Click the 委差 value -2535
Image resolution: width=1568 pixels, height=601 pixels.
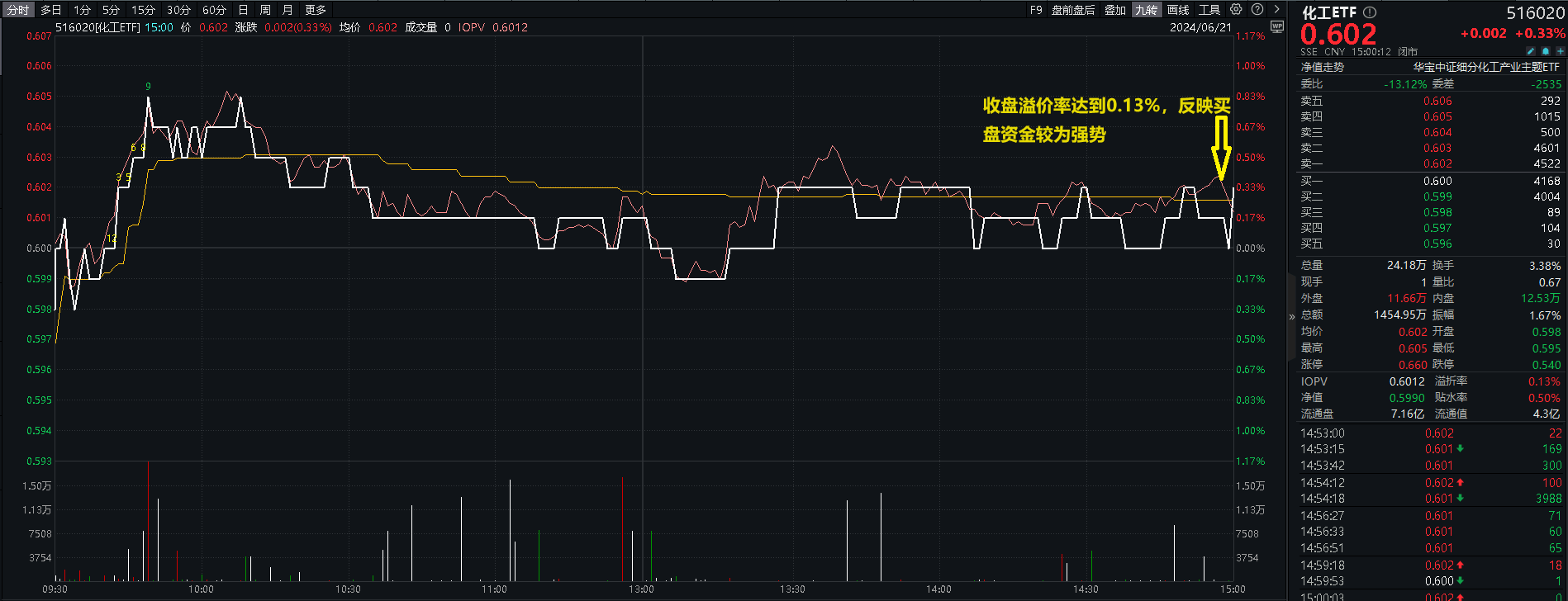pyautogui.click(x=1547, y=84)
